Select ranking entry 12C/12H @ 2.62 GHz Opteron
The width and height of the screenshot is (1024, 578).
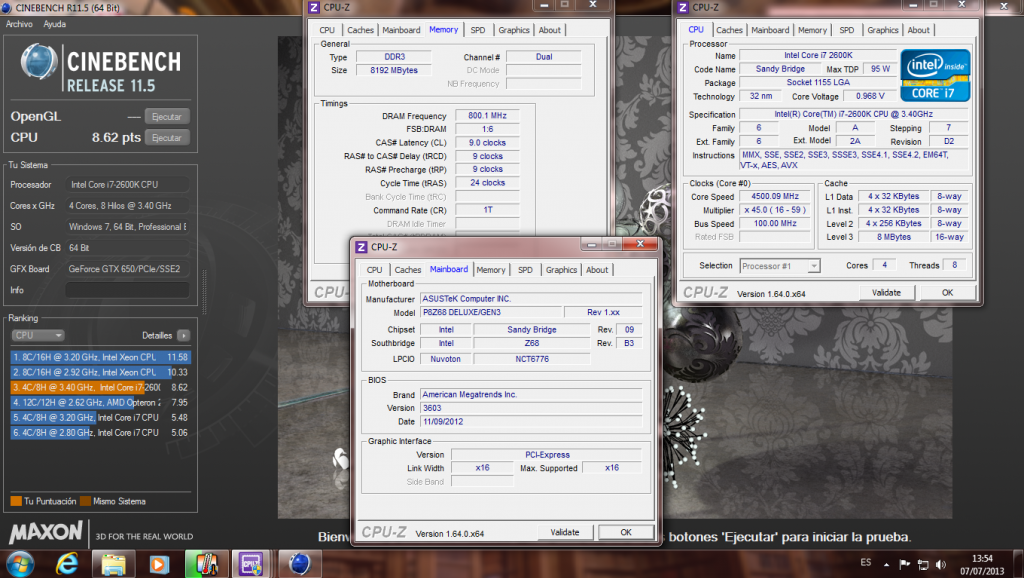click(x=100, y=402)
